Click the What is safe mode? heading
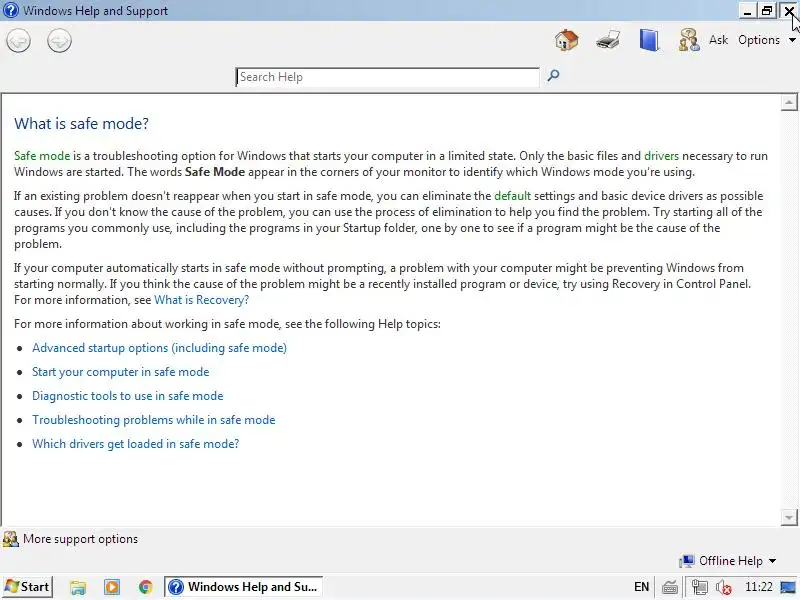The width and height of the screenshot is (800, 600). click(x=81, y=123)
